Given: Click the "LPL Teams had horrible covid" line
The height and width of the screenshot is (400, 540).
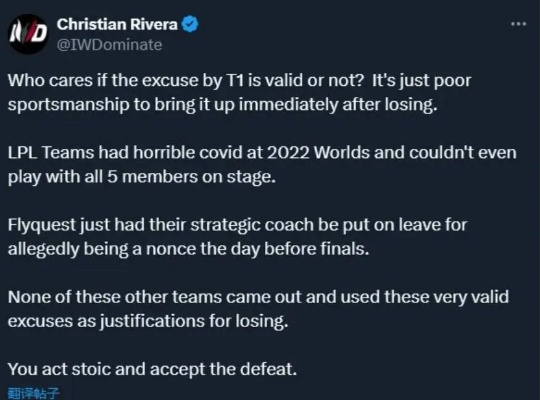Looking at the screenshot, I should (262, 153).
